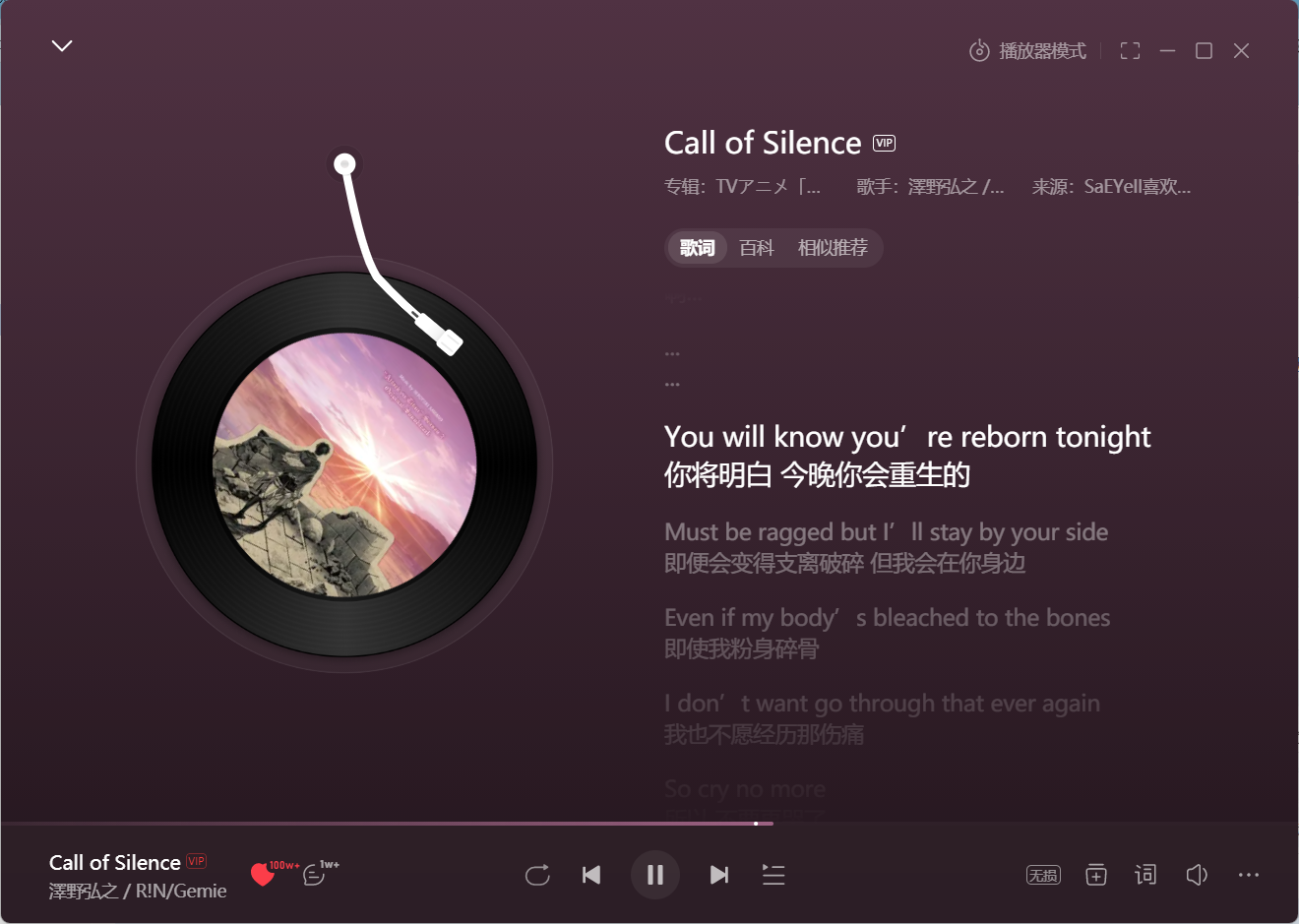Image resolution: width=1299 pixels, height=924 pixels.
Task: Open the play queue list icon
Action: pyautogui.click(x=773, y=875)
